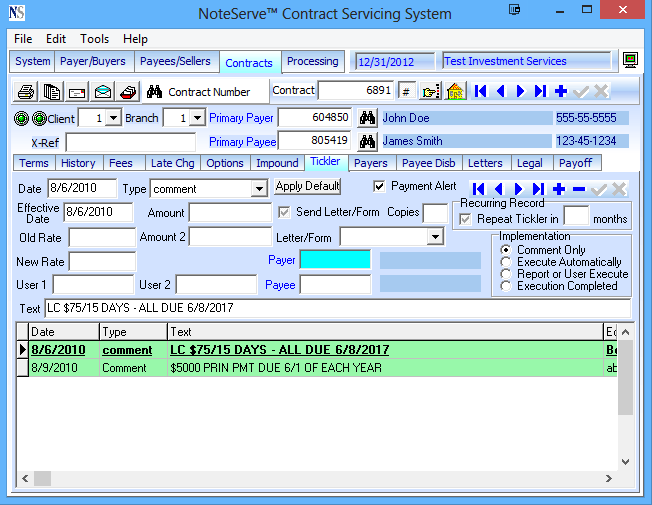
Task: Search Primary Payee using binoculars icon
Action: click(x=367, y=141)
